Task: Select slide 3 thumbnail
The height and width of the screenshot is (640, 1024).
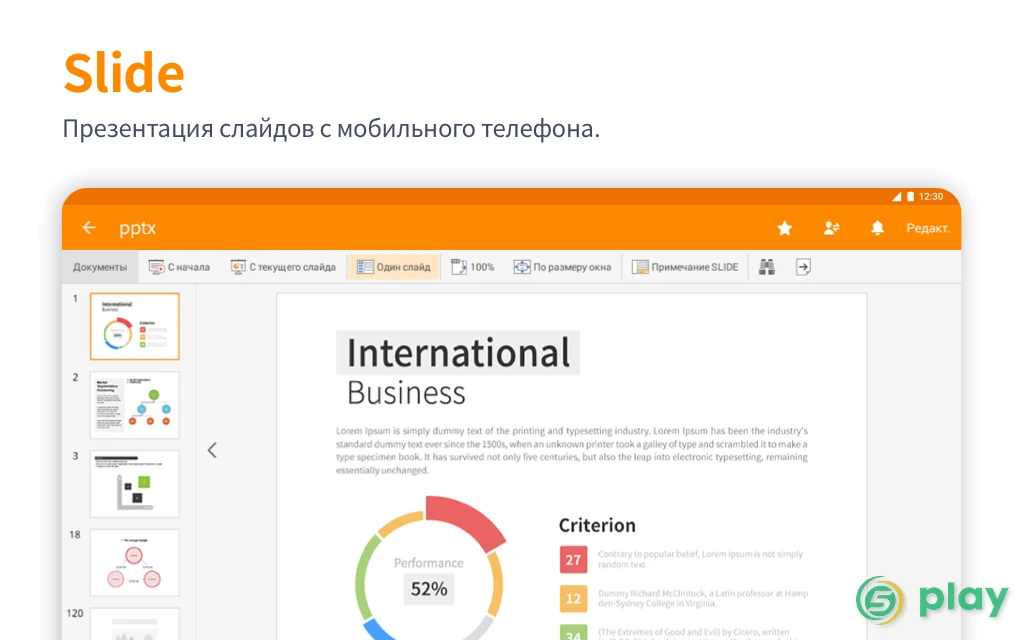Action: [135, 484]
